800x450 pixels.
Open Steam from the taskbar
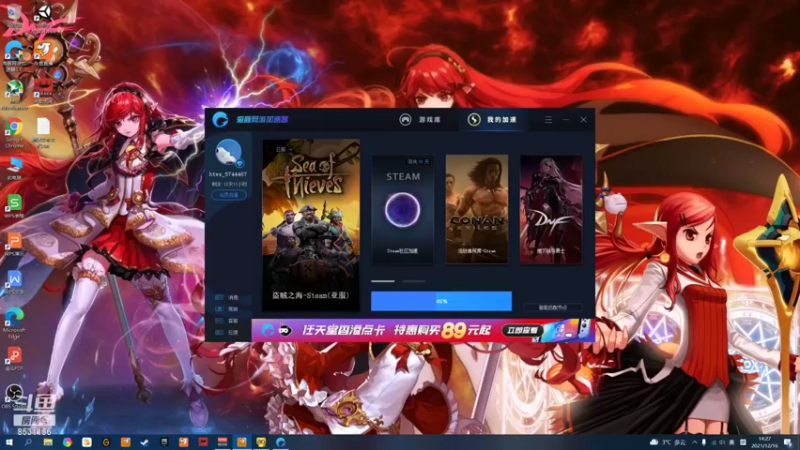144,442
